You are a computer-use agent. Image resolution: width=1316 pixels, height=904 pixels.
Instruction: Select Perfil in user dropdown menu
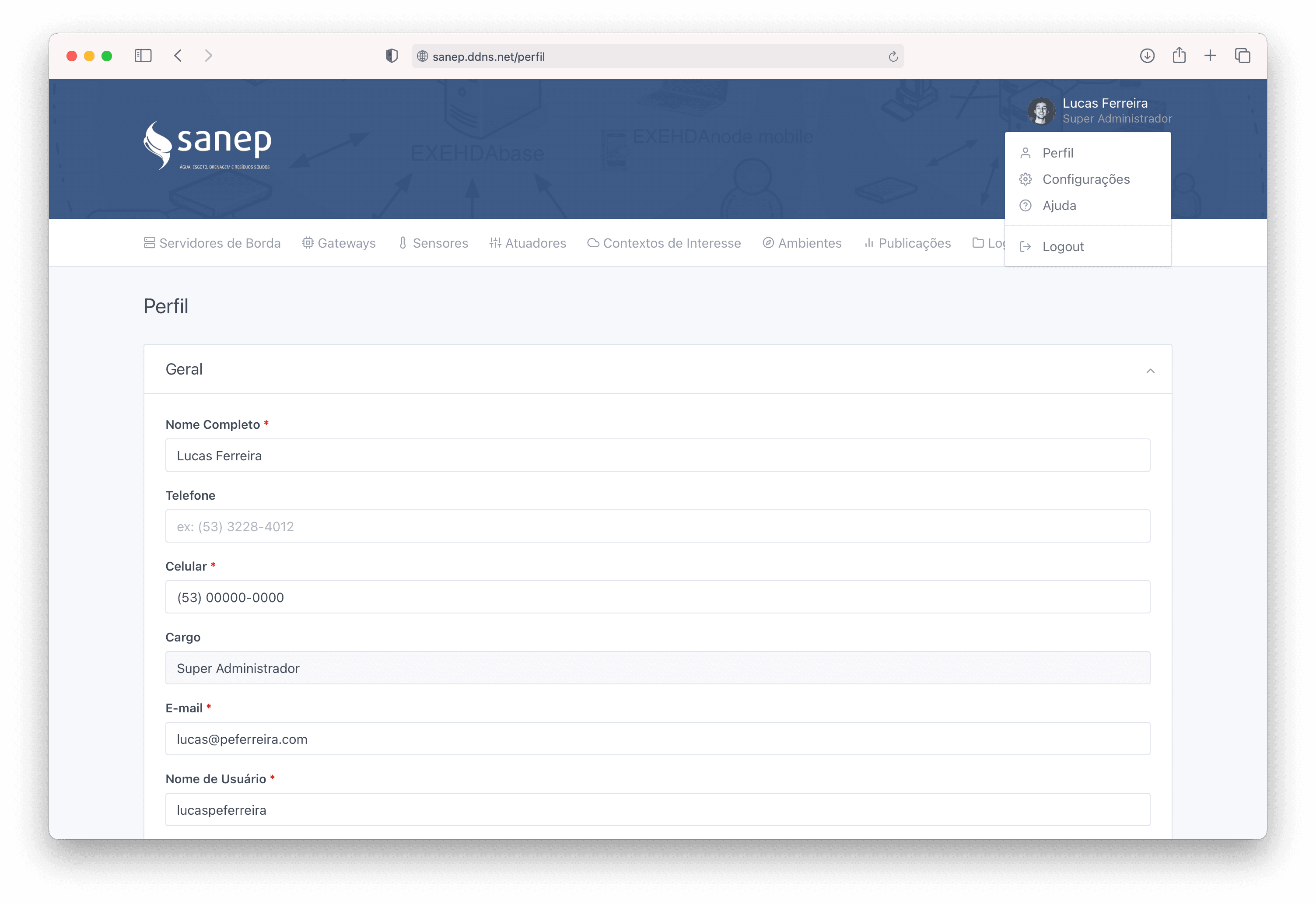pos(1057,153)
